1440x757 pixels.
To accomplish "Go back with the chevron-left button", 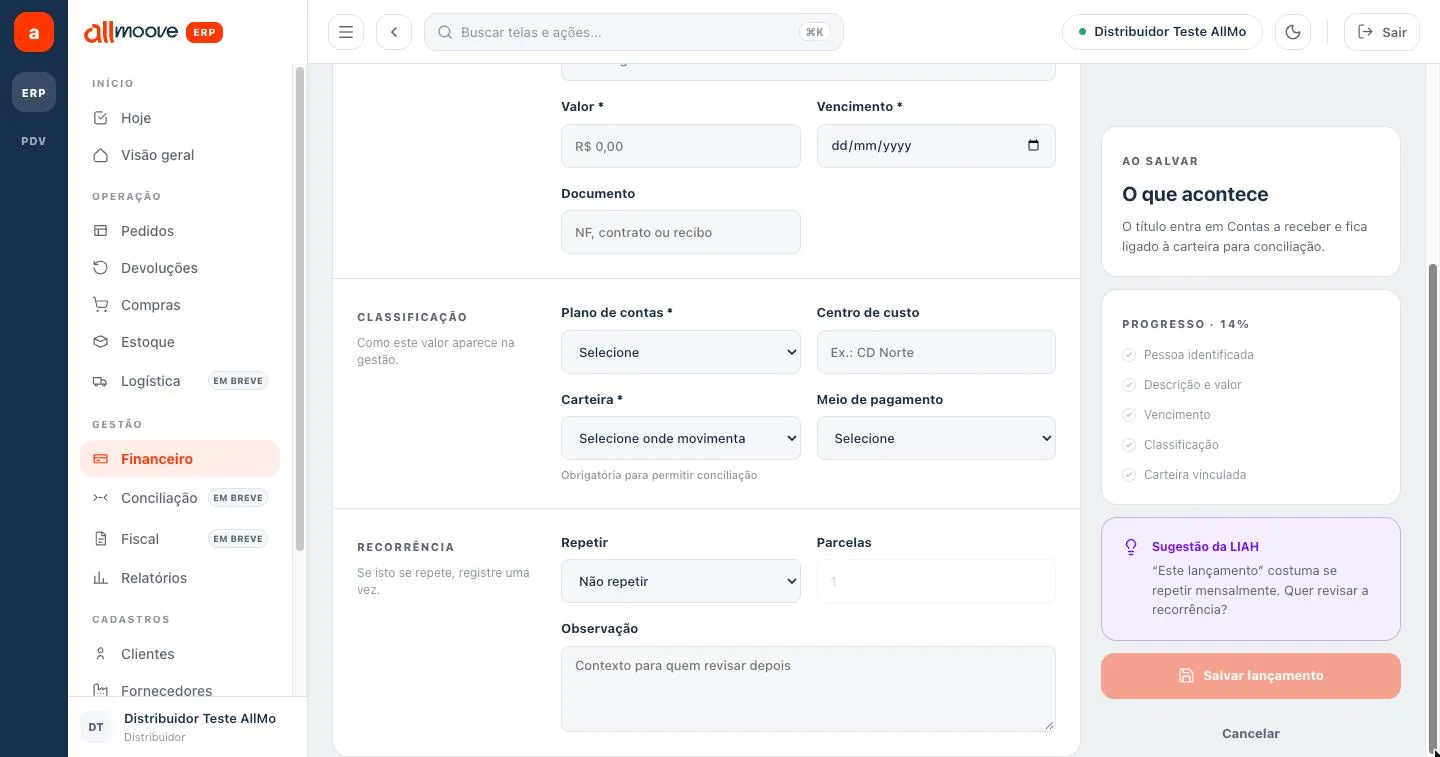I will pos(394,32).
